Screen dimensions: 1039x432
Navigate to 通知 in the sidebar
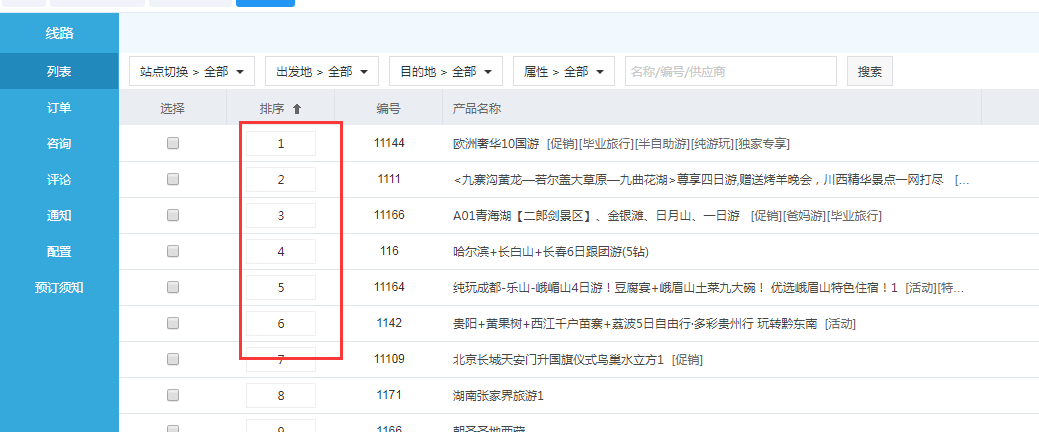59,215
